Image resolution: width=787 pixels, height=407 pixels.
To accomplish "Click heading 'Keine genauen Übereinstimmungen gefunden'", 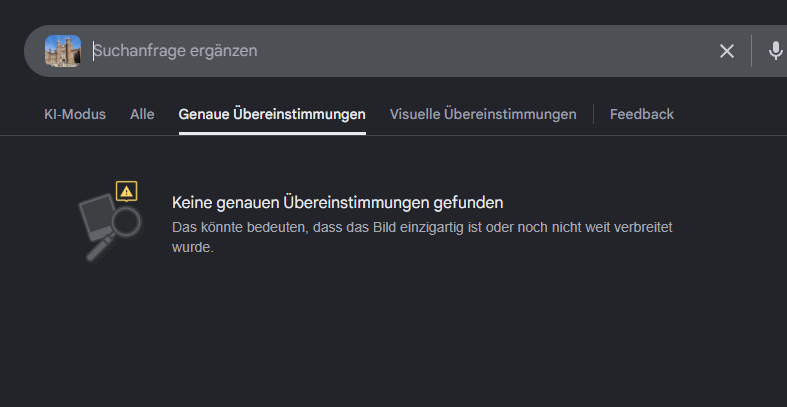I will [x=337, y=203].
